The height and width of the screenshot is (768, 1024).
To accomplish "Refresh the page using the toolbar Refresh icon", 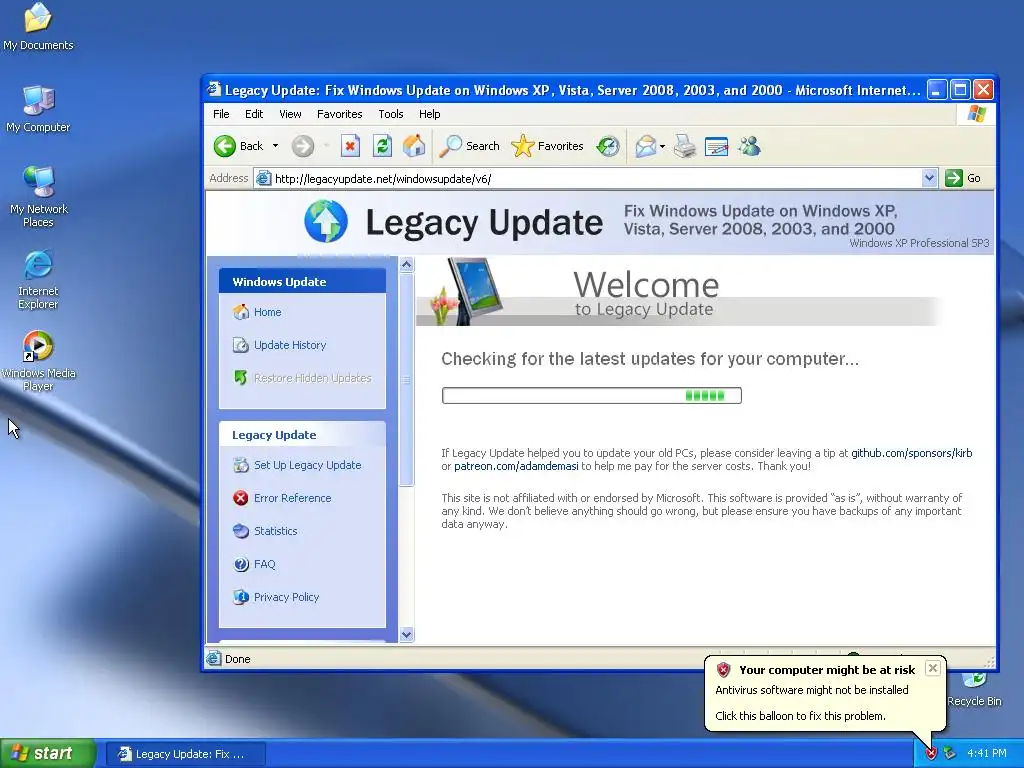I will pyautogui.click(x=382, y=146).
